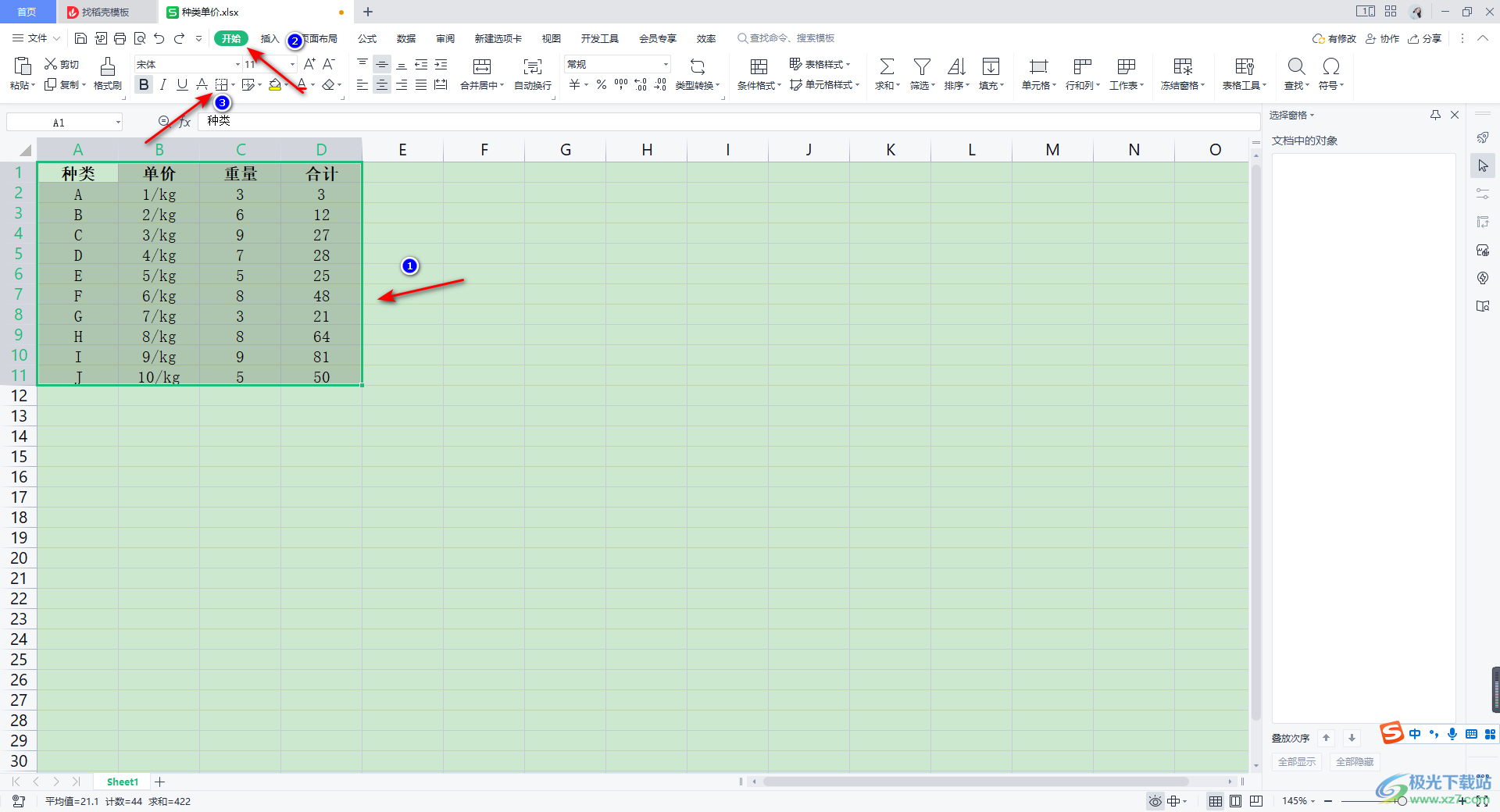The image size is (1500, 812).
Task: Toggle center horizontal alignment
Action: 382,84
